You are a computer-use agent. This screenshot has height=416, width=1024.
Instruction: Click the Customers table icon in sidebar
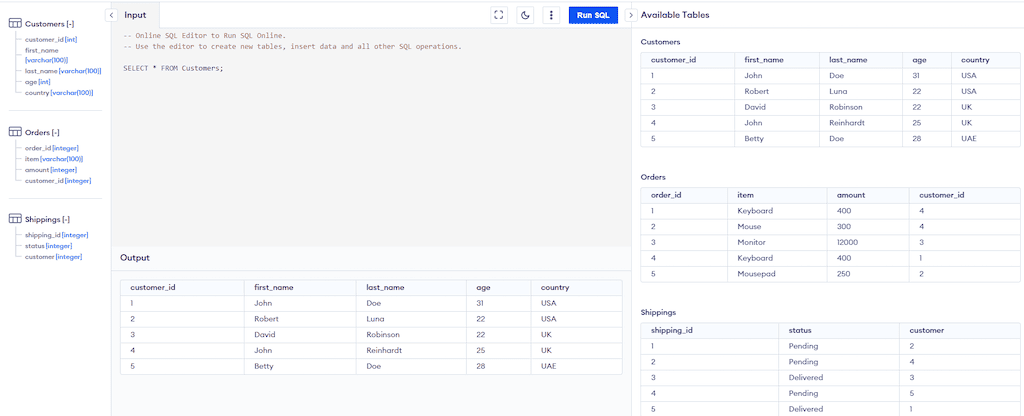[14, 24]
